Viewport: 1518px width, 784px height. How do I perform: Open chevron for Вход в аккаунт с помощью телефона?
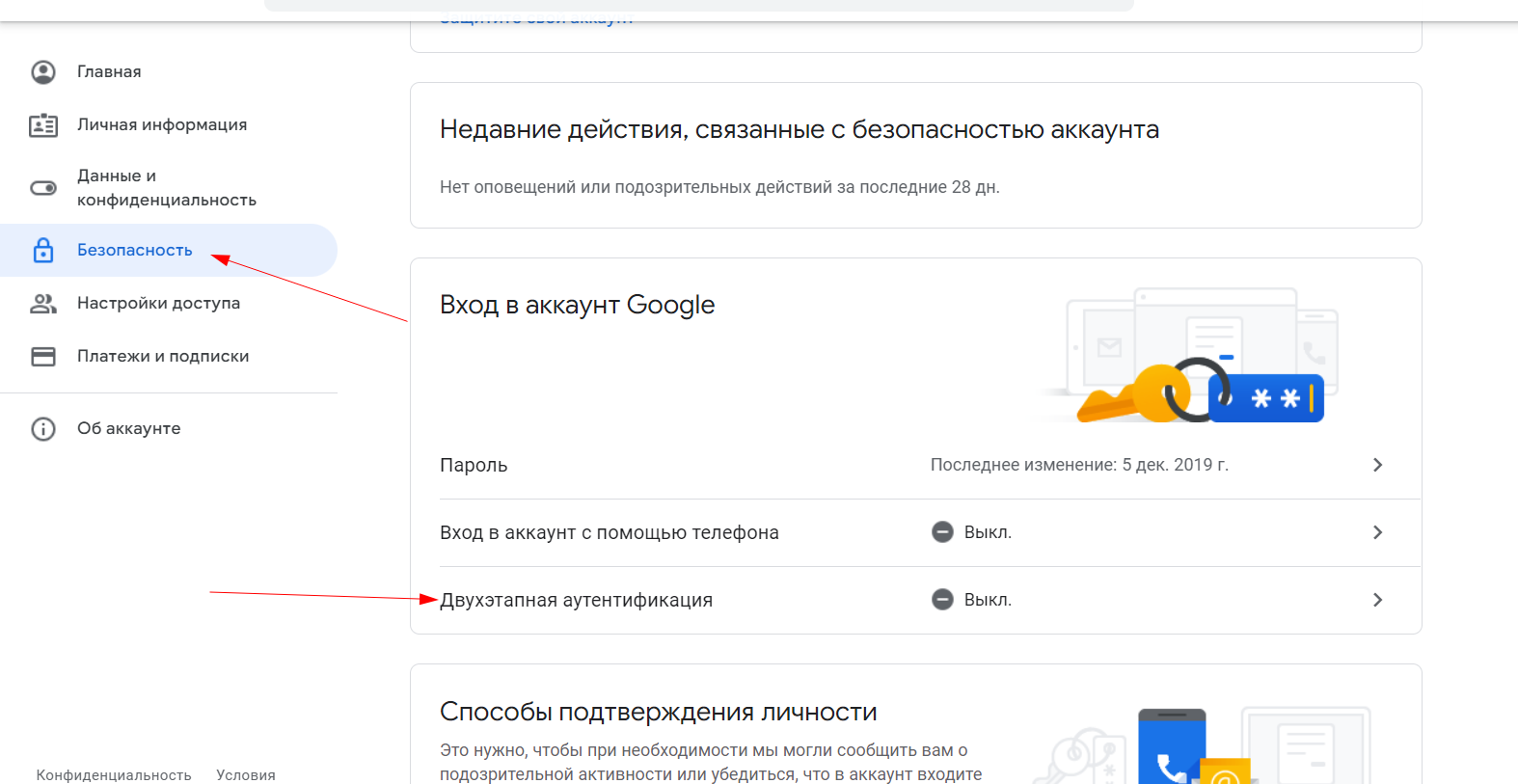pyautogui.click(x=1377, y=532)
